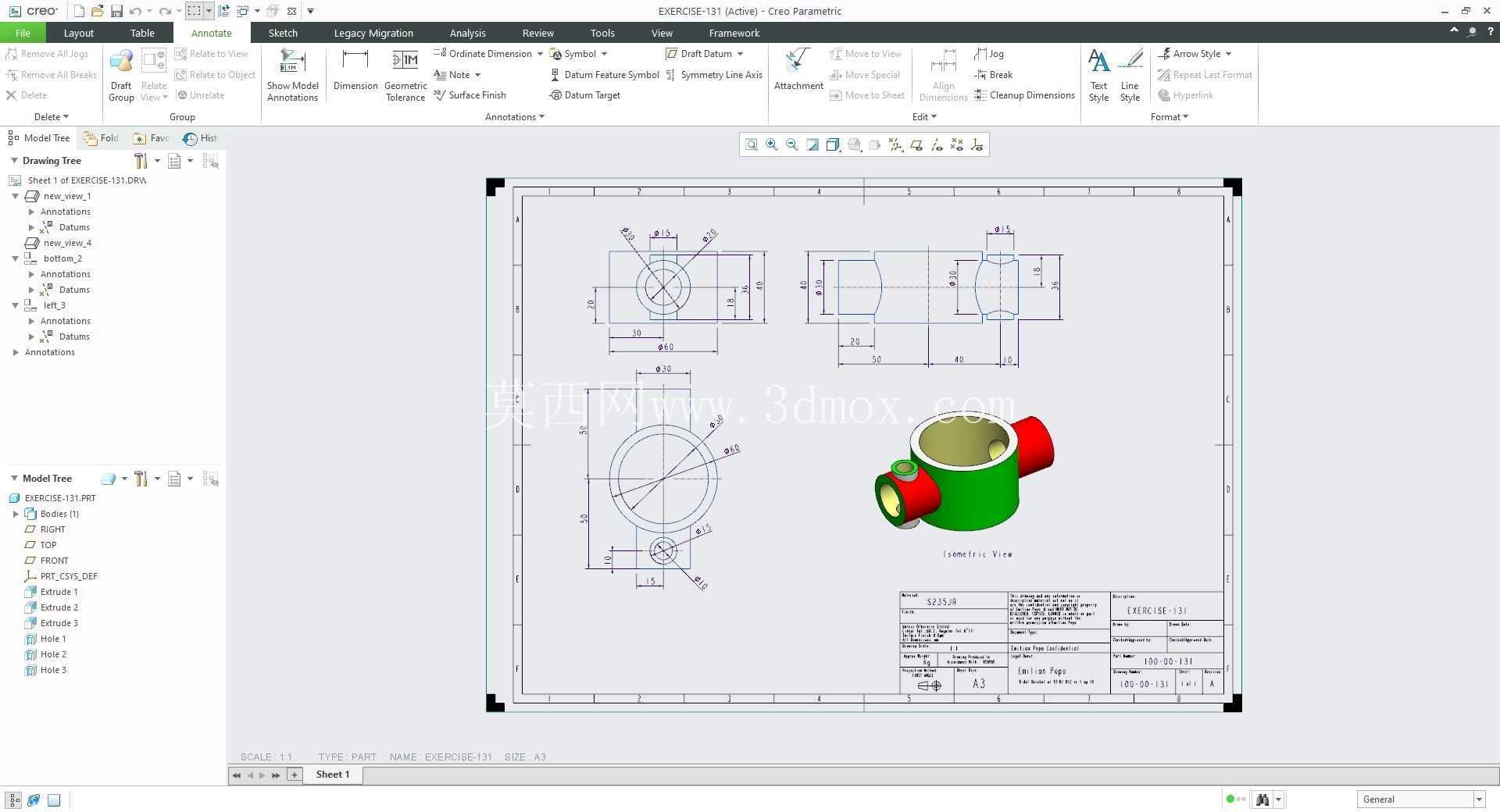Expand Annotations under bottom_2
Screen dimensions: 1500x812
(x=31, y=274)
